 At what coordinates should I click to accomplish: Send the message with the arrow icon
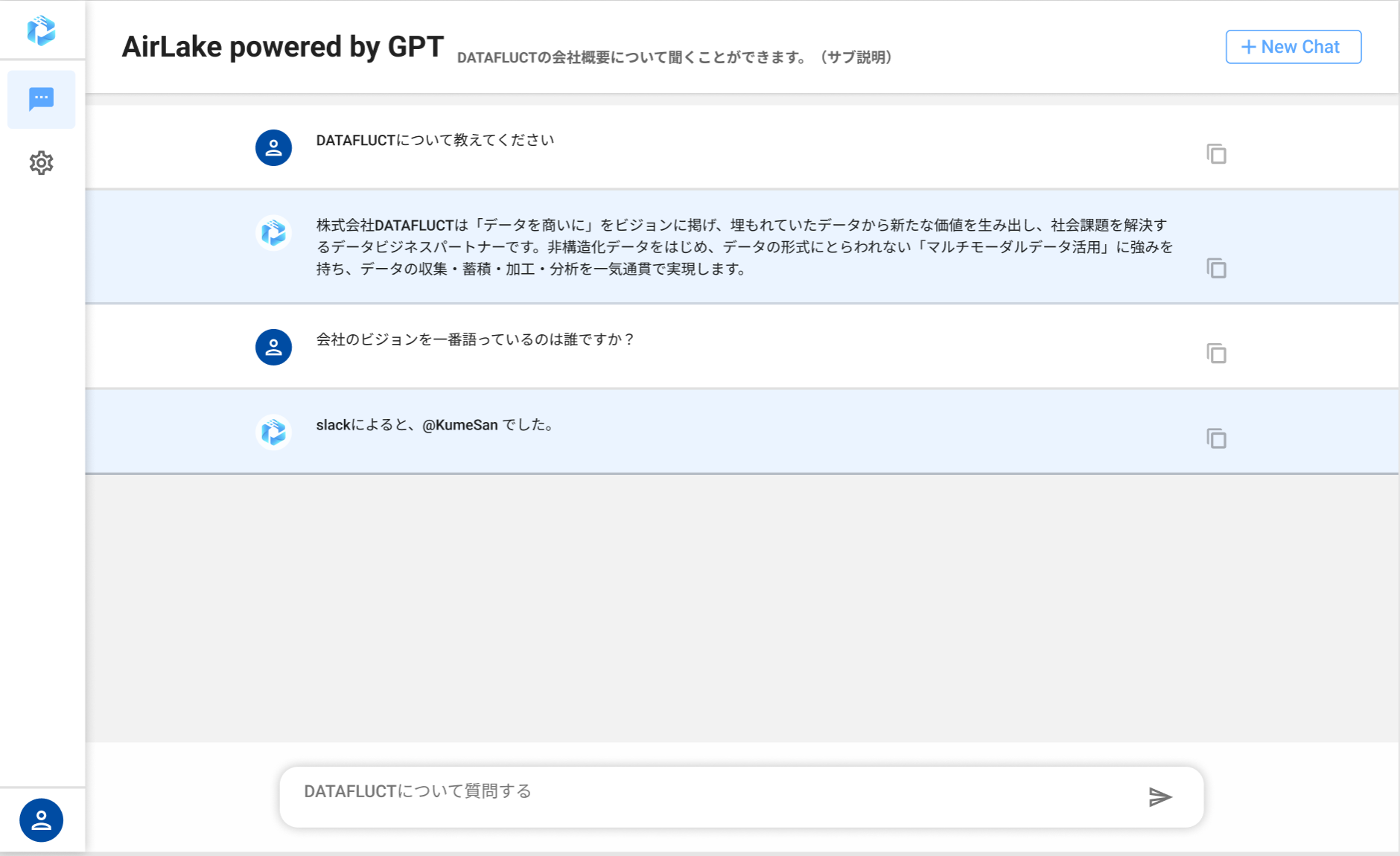[1160, 797]
